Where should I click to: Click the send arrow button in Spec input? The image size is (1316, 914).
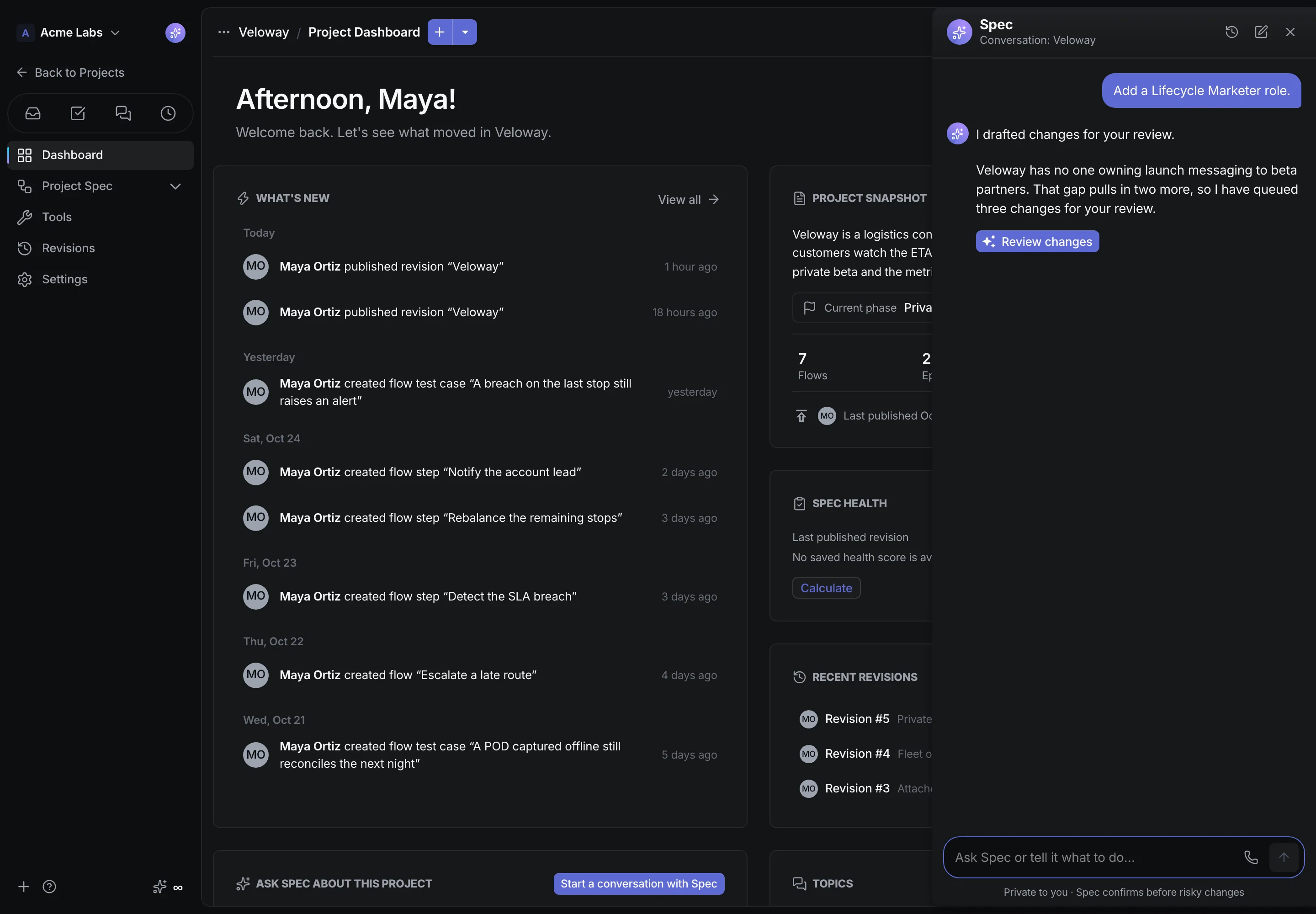[1284, 857]
